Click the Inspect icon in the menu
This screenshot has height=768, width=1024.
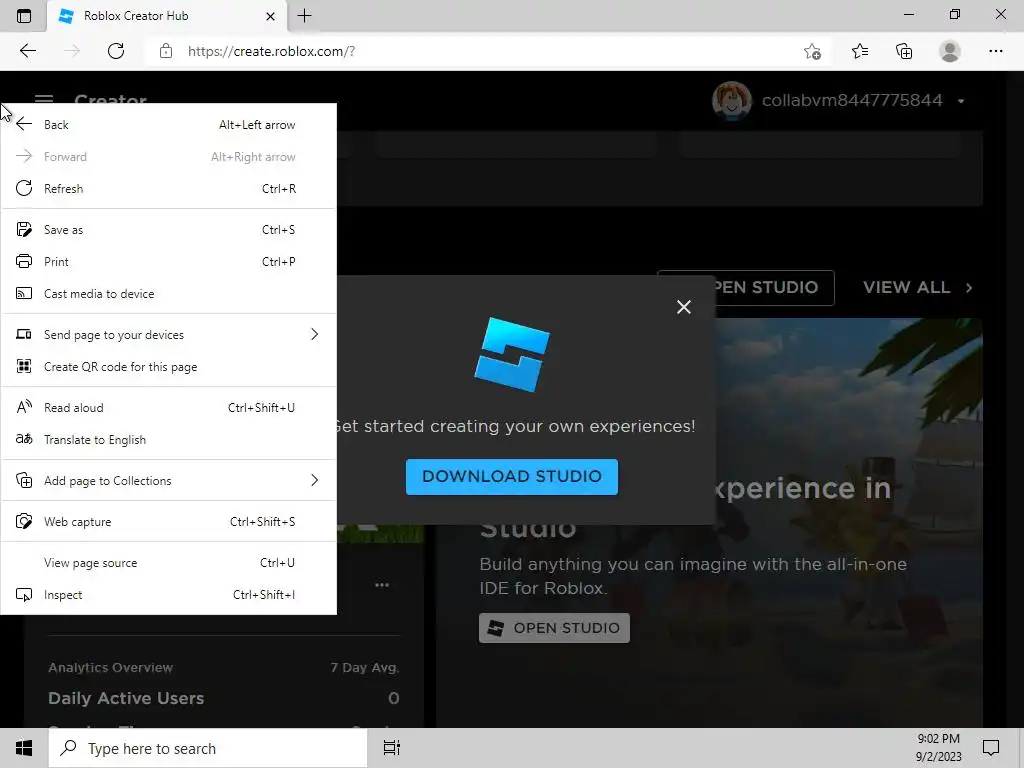pos(24,595)
